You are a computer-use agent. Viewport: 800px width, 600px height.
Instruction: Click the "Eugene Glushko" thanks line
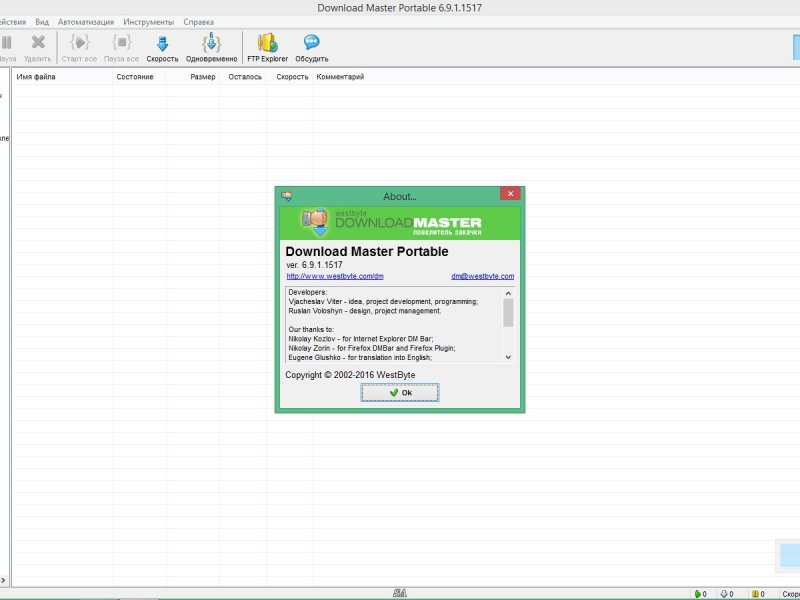coord(360,358)
